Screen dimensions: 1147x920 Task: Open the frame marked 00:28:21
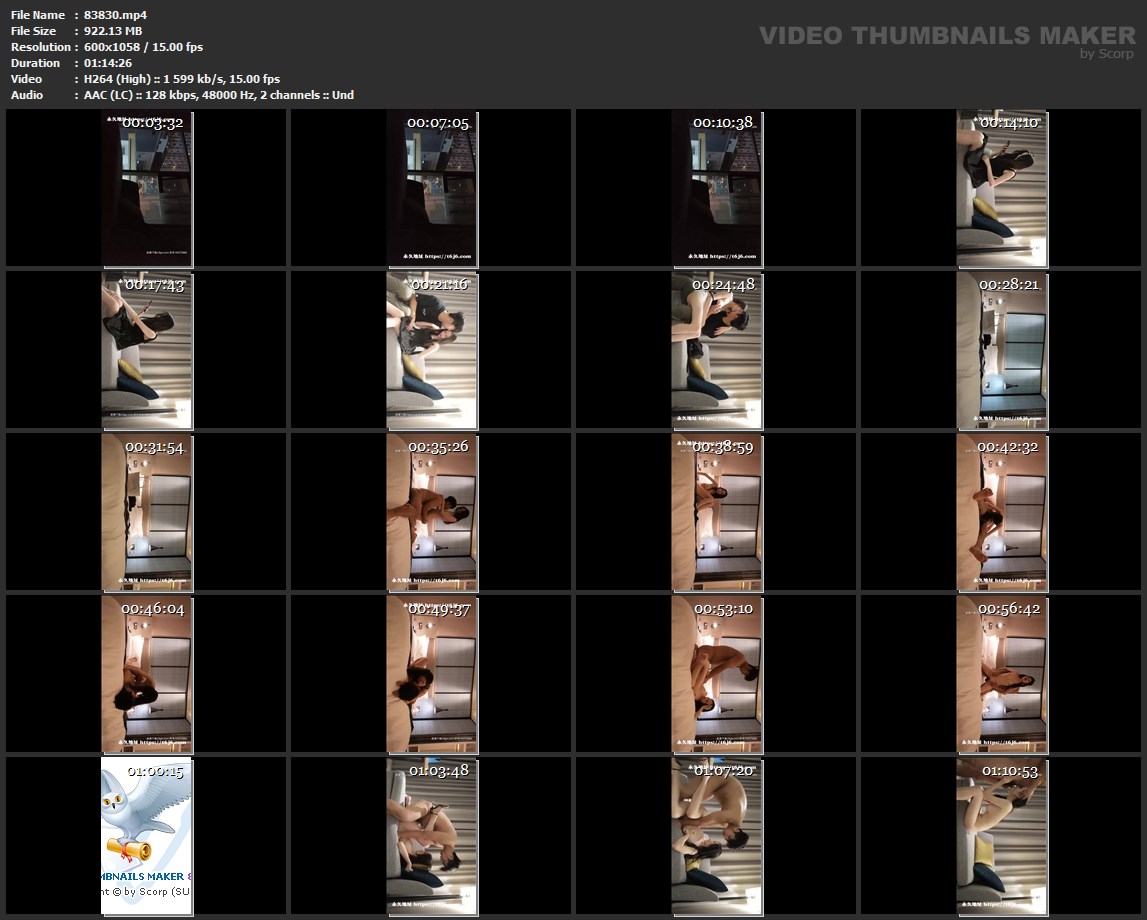coord(1002,350)
